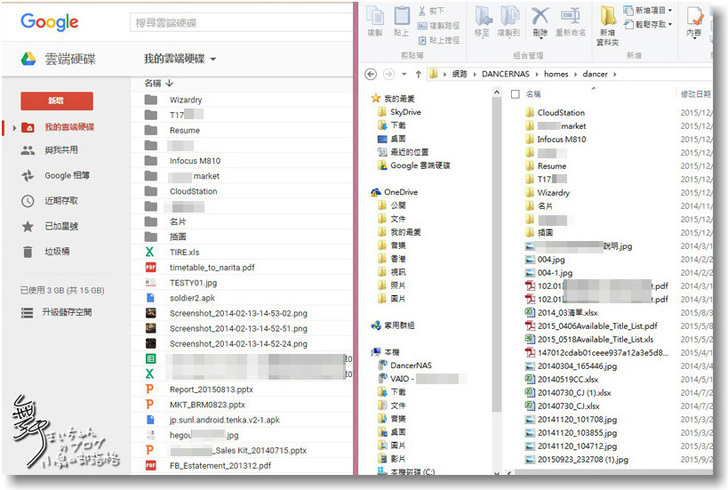Open Google 相簿 in Drive sidebar
Image resolution: width=728 pixels, height=490 pixels.
tap(67, 175)
